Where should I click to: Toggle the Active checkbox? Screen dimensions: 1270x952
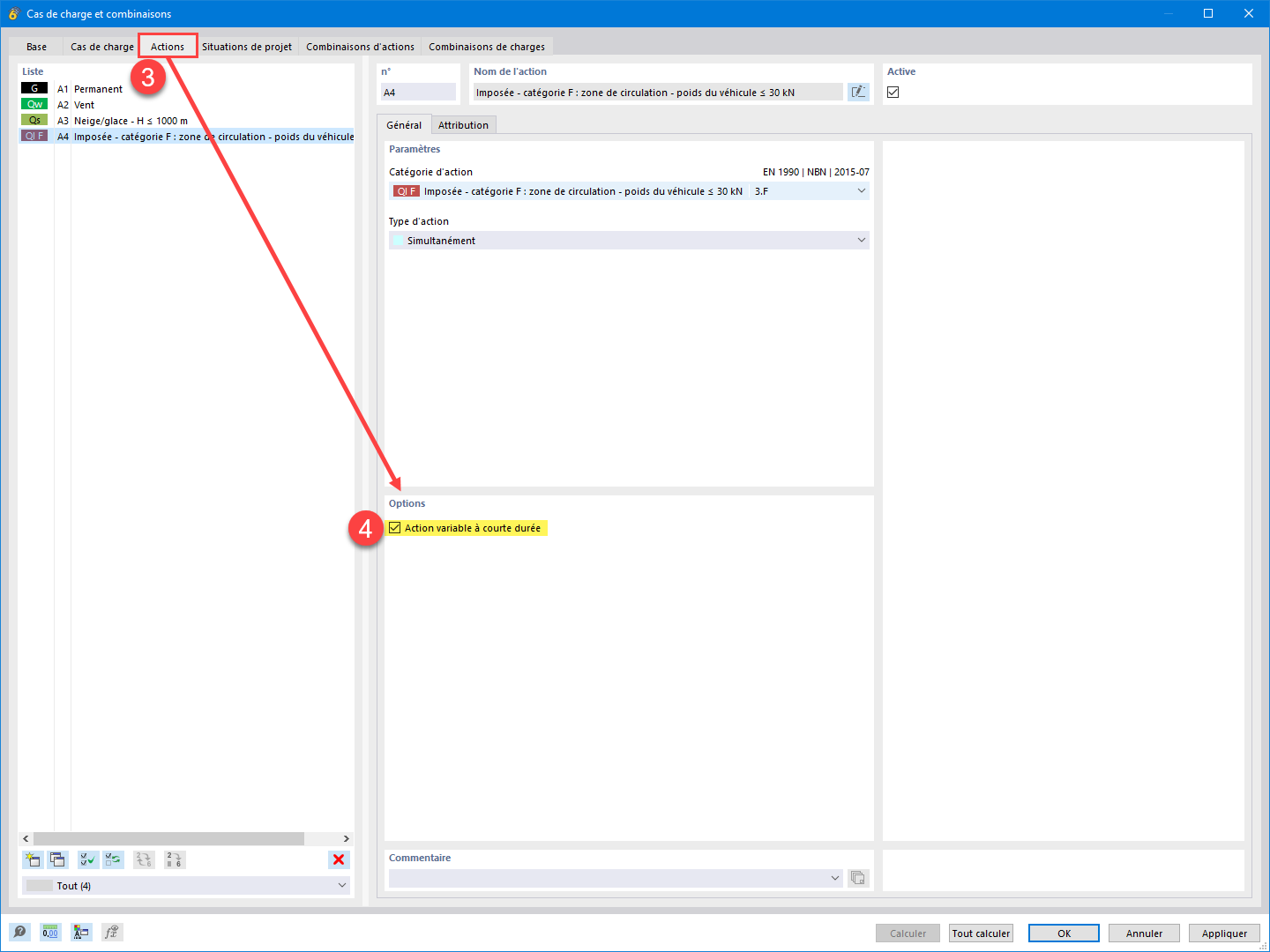point(893,92)
